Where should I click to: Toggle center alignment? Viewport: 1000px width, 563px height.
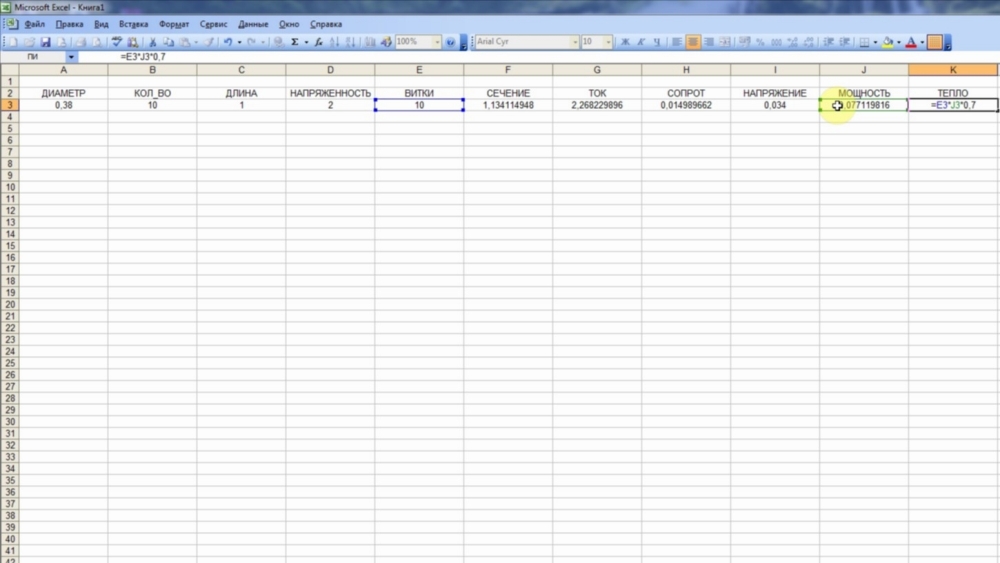click(693, 41)
